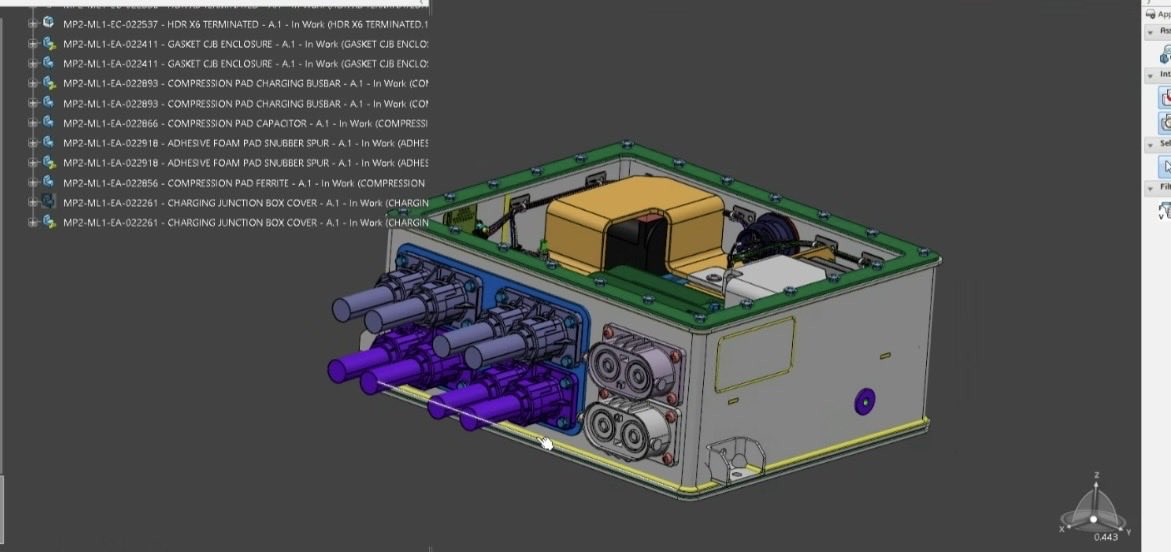Viewport: 1171px width, 552px height.
Task: Select the lower gray dual-socket connector
Action: click(633, 429)
